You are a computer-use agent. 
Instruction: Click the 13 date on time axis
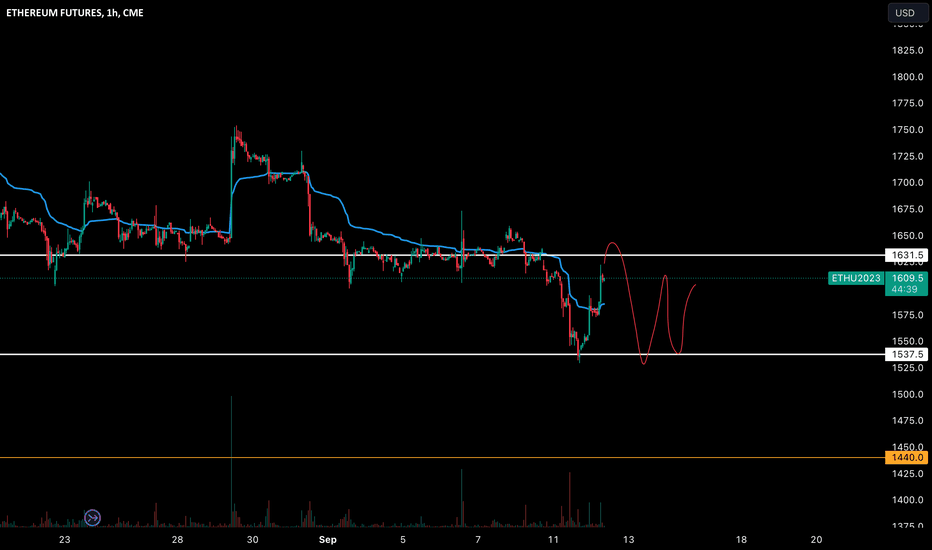pos(628,540)
